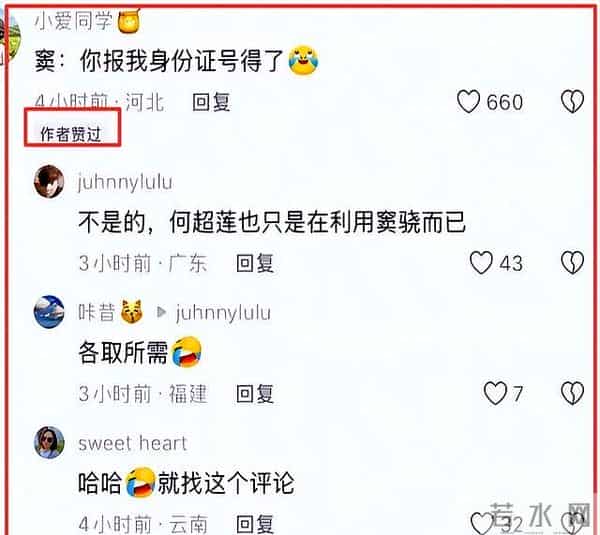The image size is (600, 535).
Task: View sweet heart's avatar profile
Action: 49,442
